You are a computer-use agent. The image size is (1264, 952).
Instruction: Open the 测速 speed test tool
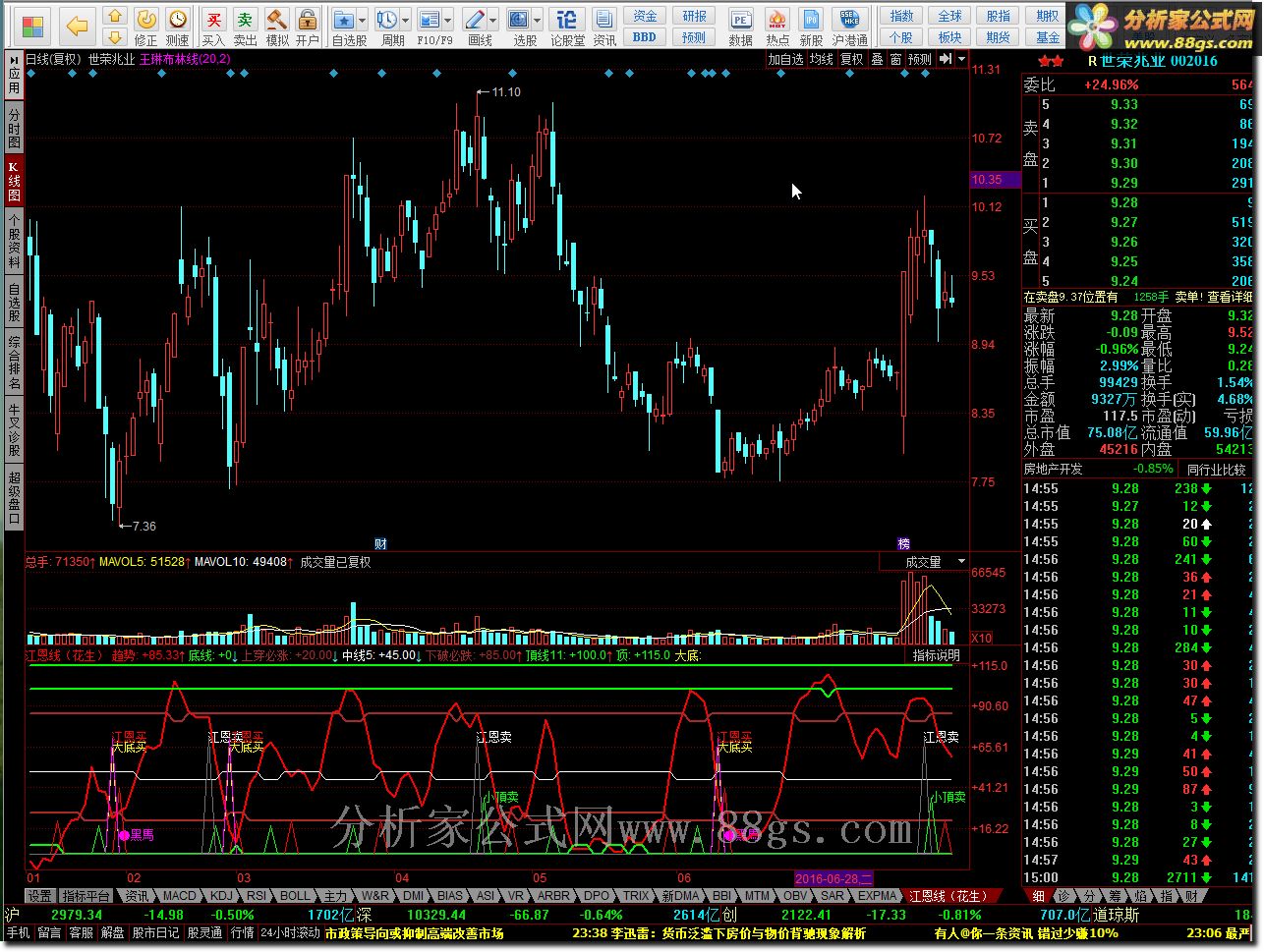pyautogui.click(x=177, y=27)
